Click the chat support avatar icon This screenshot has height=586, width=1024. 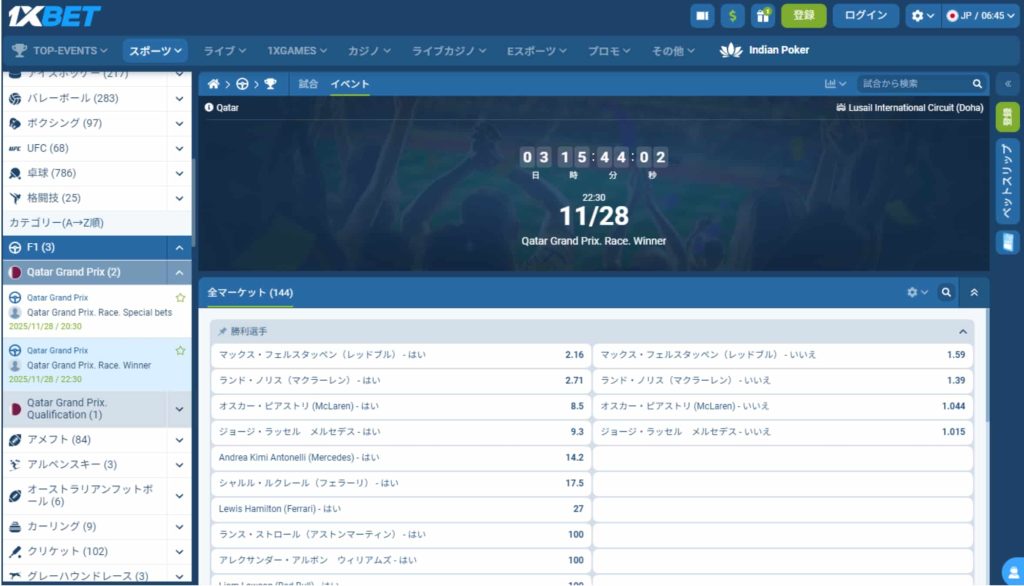click(1012, 570)
